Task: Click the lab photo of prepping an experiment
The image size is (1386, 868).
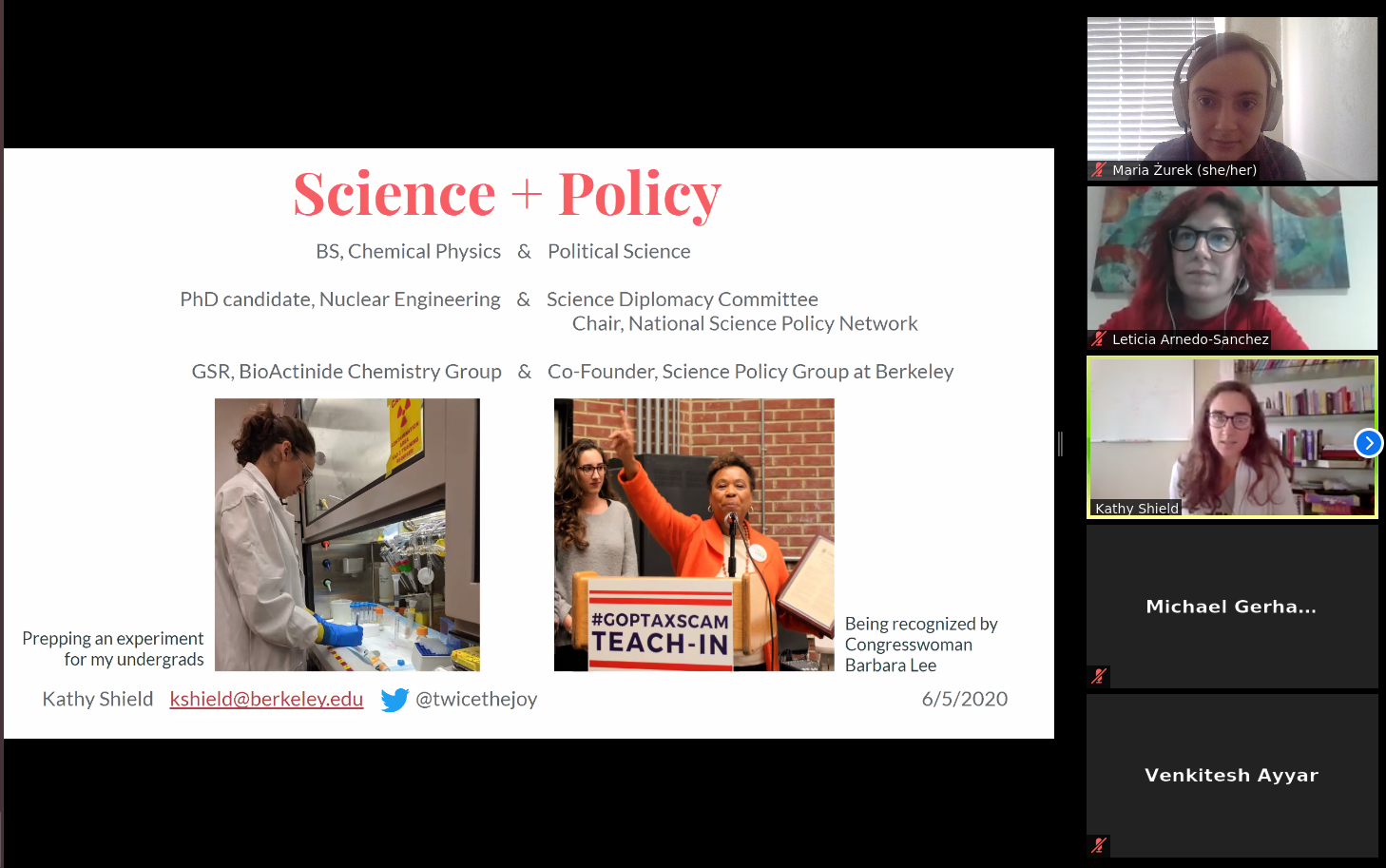Action: pyautogui.click(x=347, y=534)
